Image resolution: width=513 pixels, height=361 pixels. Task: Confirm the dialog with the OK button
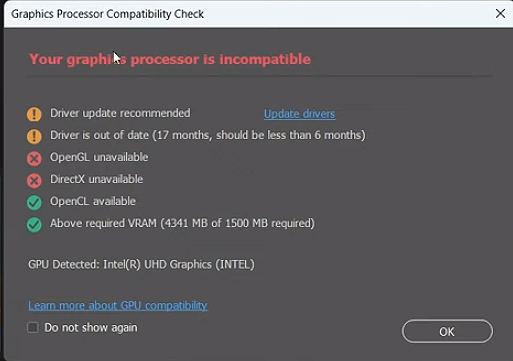pos(447,331)
